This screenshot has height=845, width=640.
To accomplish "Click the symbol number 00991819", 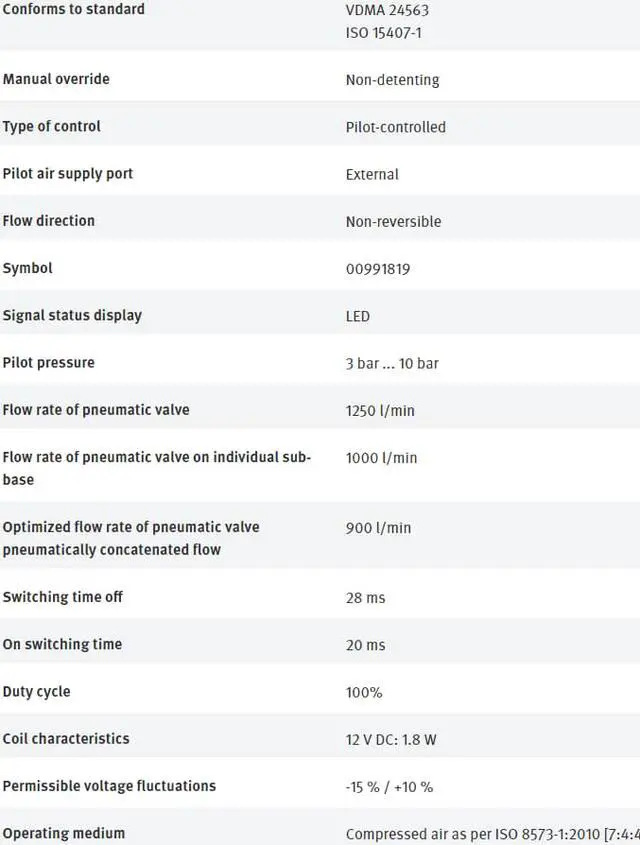I will tap(378, 269).
